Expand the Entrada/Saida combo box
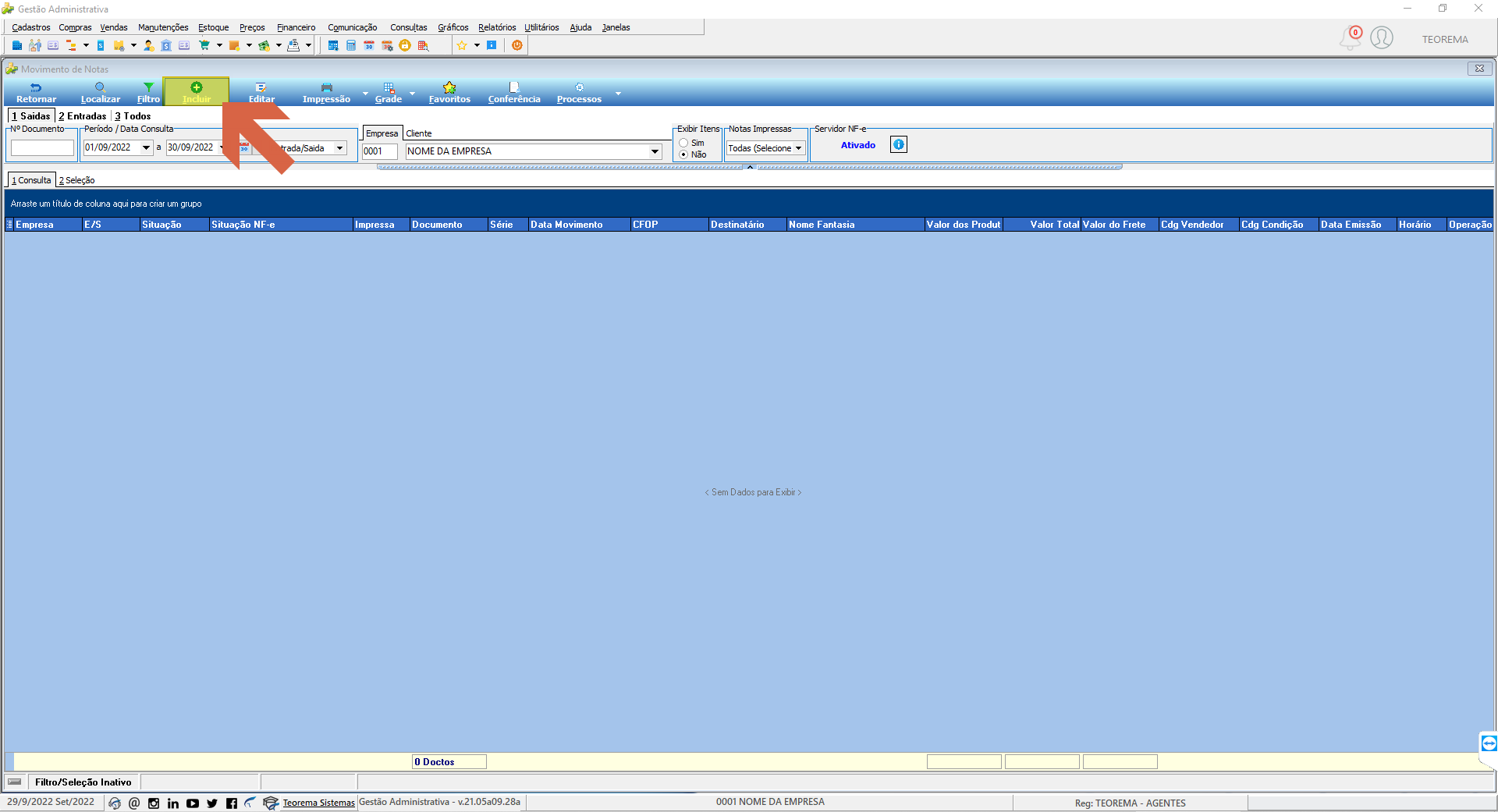This screenshot has width=1498, height=812. tap(340, 148)
